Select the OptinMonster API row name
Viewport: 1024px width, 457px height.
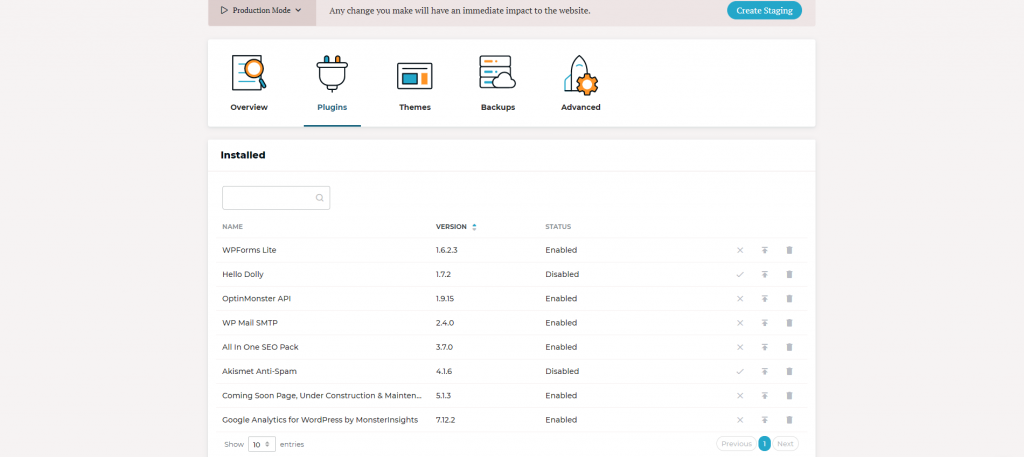pyautogui.click(x=257, y=298)
